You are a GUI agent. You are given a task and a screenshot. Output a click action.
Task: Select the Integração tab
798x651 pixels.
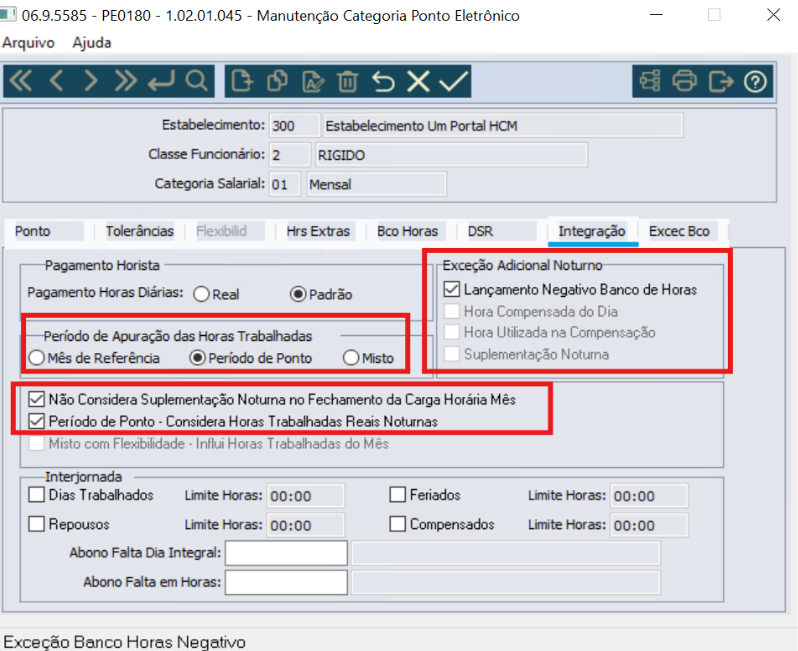pos(592,232)
